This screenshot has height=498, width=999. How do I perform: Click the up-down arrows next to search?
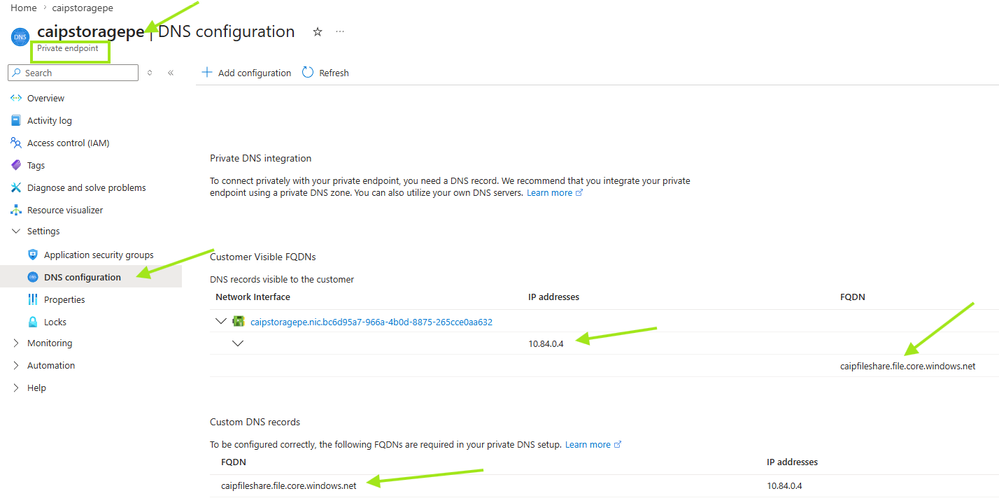point(150,73)
